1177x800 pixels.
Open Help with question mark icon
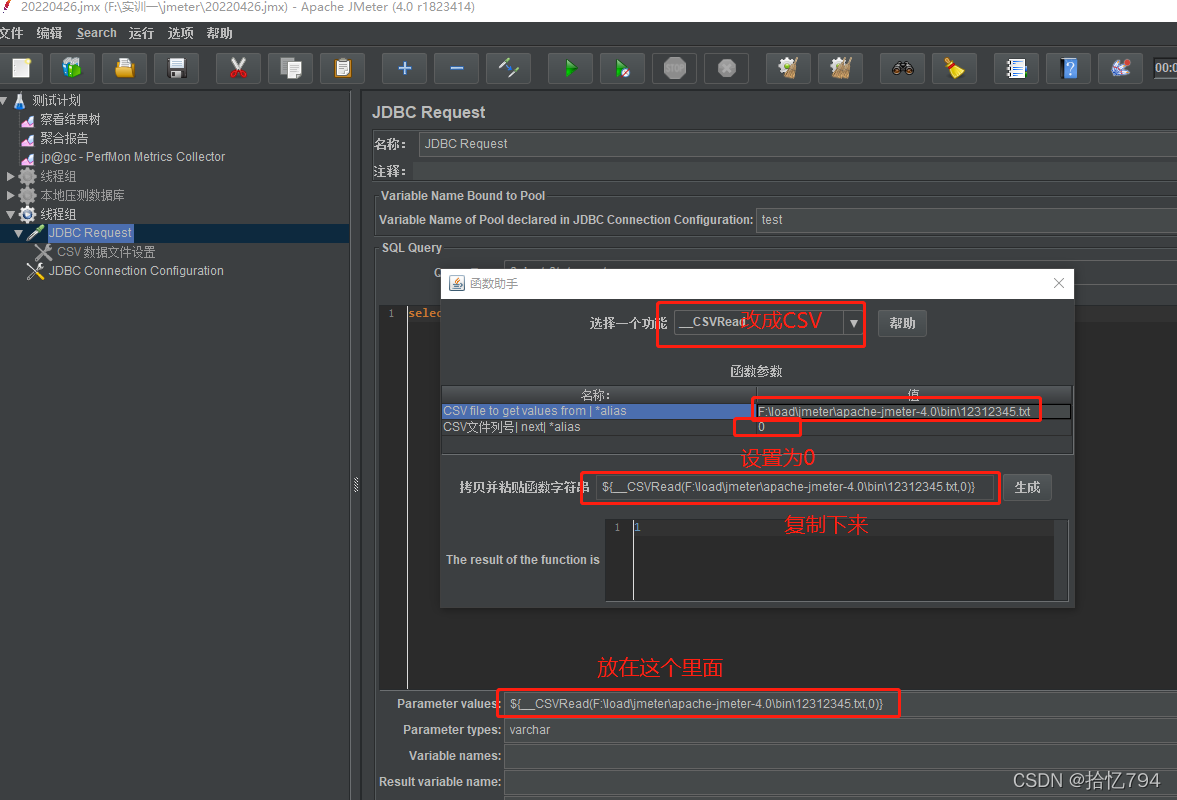coord(1068,68)
